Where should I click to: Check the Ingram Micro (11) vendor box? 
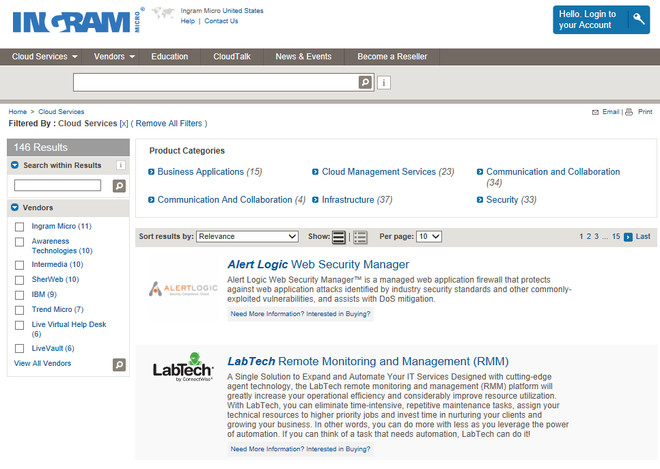(19, 227)
